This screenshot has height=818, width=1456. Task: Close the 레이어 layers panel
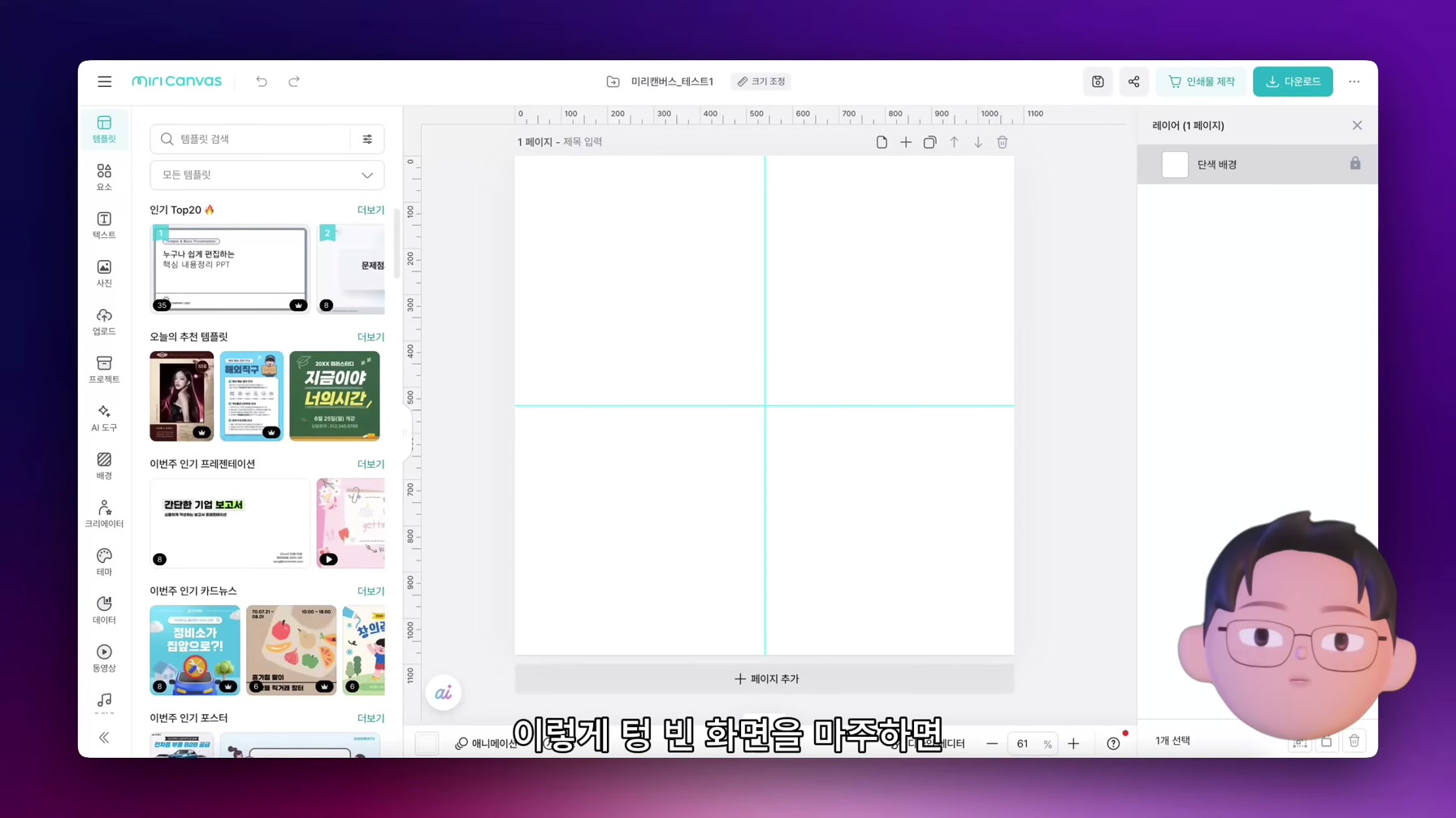(x=1357, y=125)
